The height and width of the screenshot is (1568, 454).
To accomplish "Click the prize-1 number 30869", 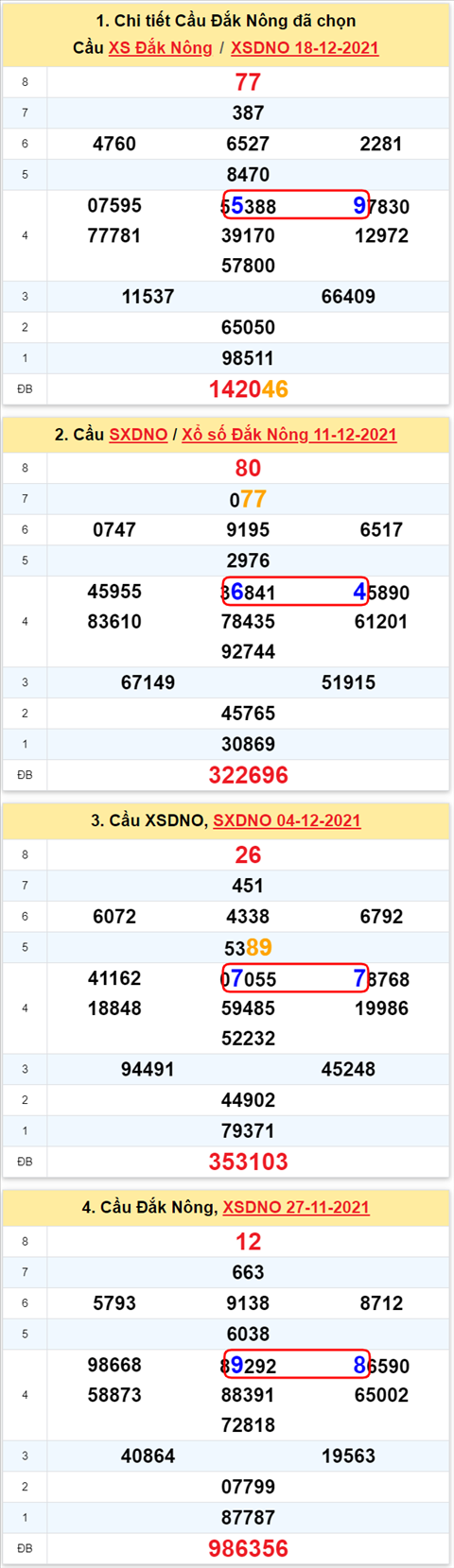I will point(248,744).
